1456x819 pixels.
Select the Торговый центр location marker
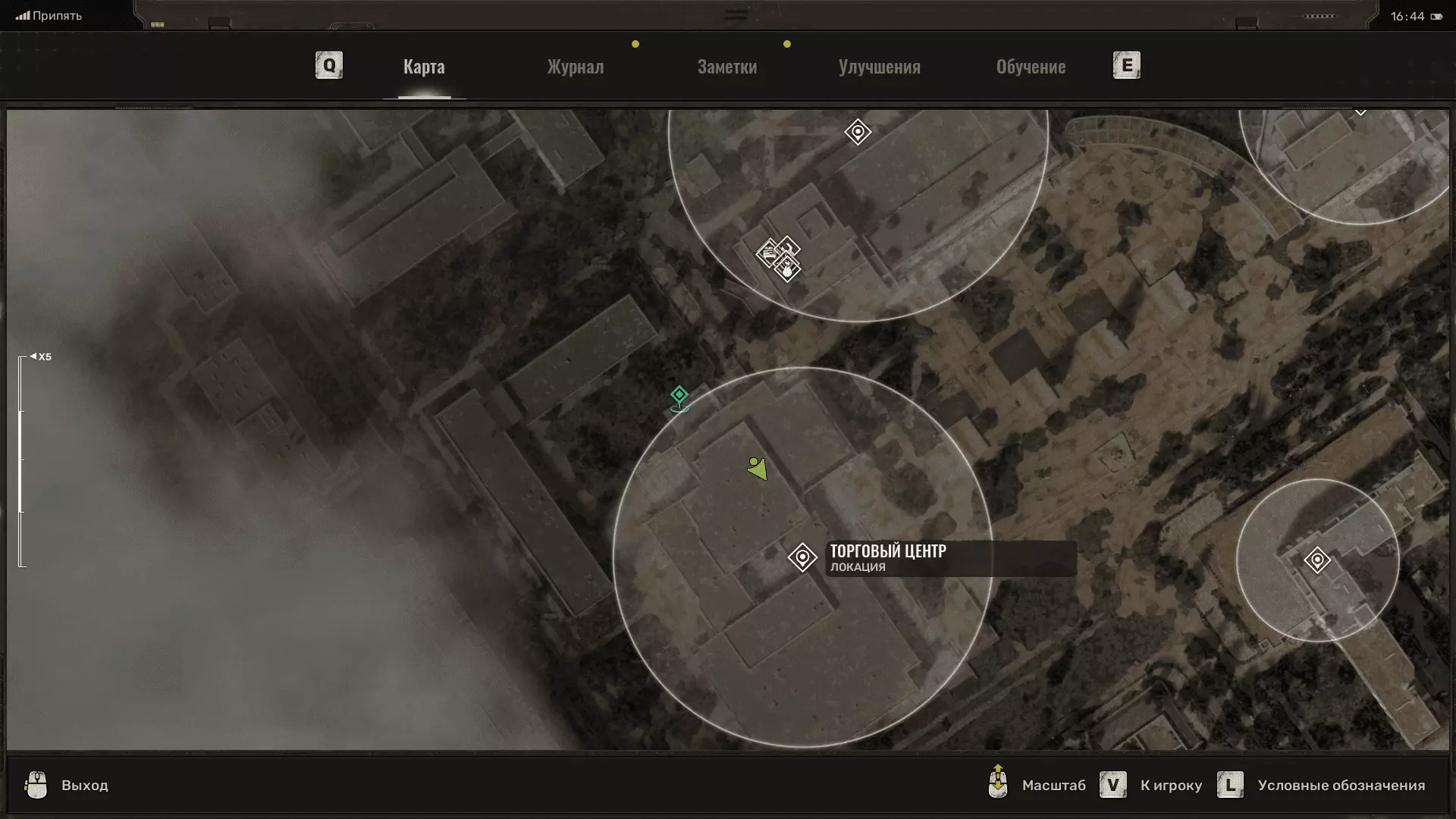(x=802, y=557)
